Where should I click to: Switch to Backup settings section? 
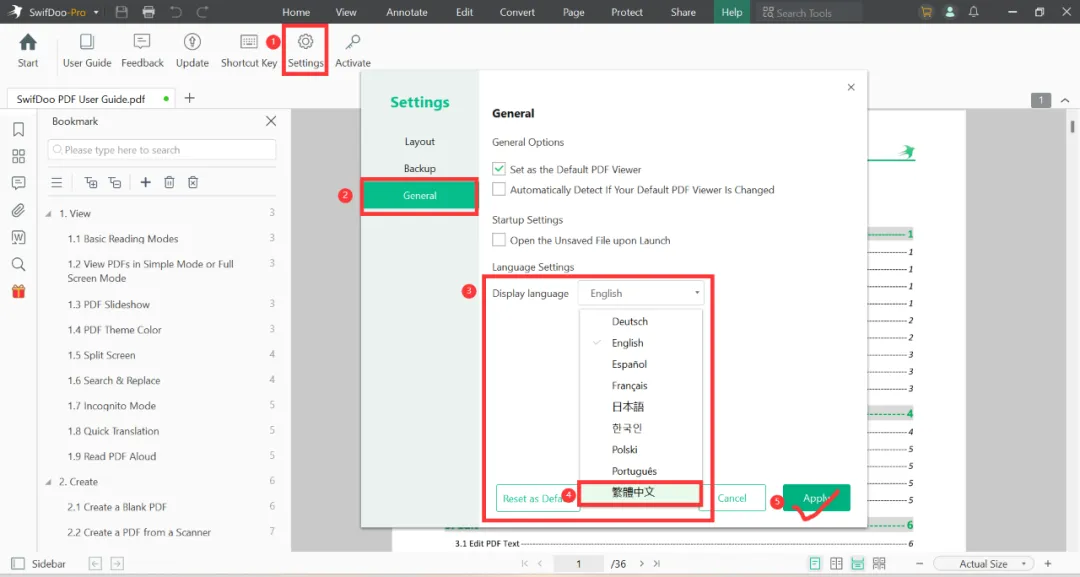tap(419, 168)
